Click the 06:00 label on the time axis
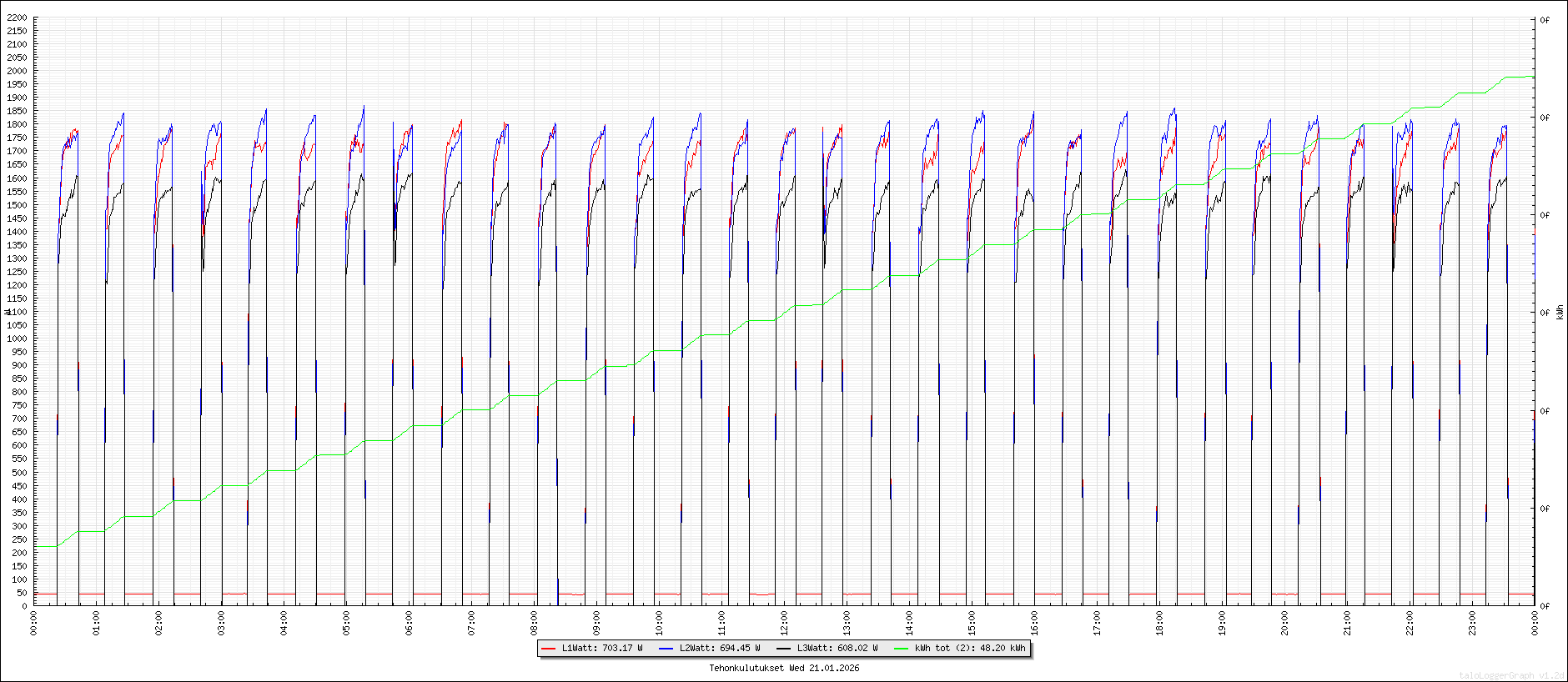The image size is (1568, 682). 409,623
